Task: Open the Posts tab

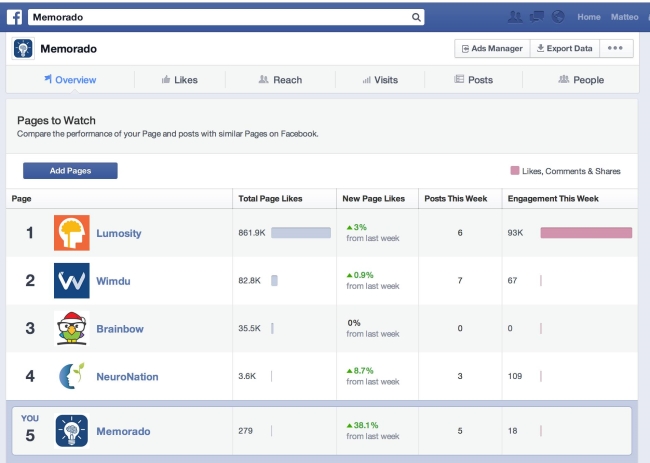Action: (x=473, y=80)
